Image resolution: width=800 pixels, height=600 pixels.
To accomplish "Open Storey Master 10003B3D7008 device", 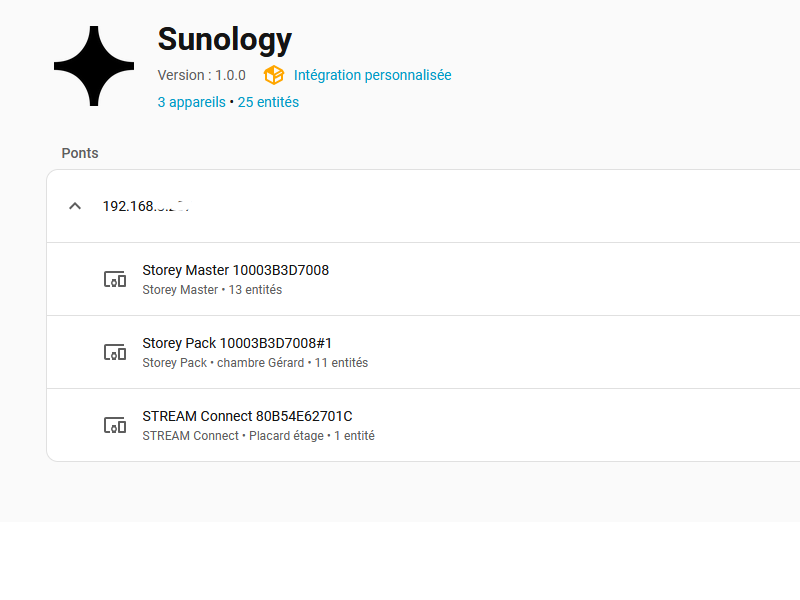I will click(x=236, y=270).
